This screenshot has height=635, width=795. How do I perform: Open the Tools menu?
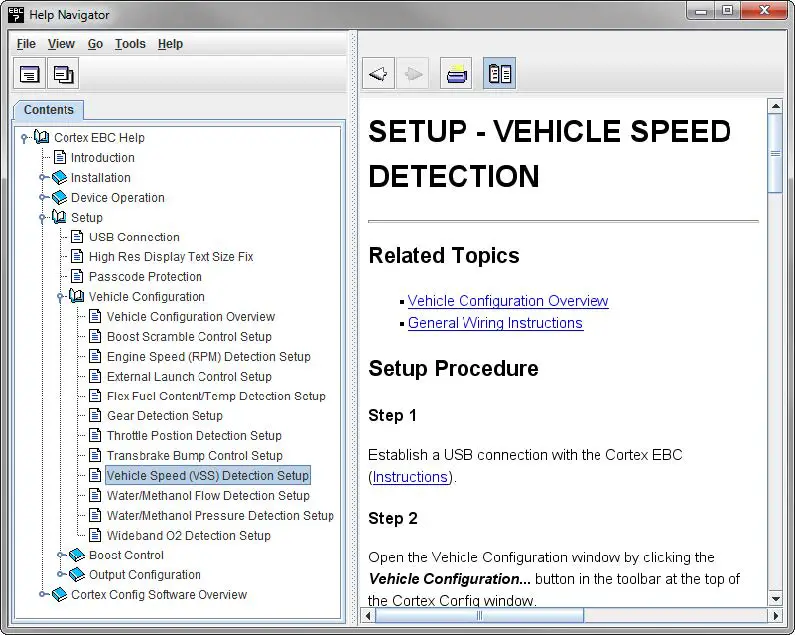pos(130,44)
